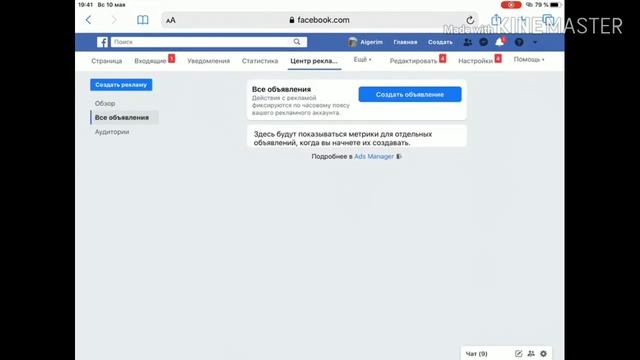Open friend requests icon

tap(468, 42)
